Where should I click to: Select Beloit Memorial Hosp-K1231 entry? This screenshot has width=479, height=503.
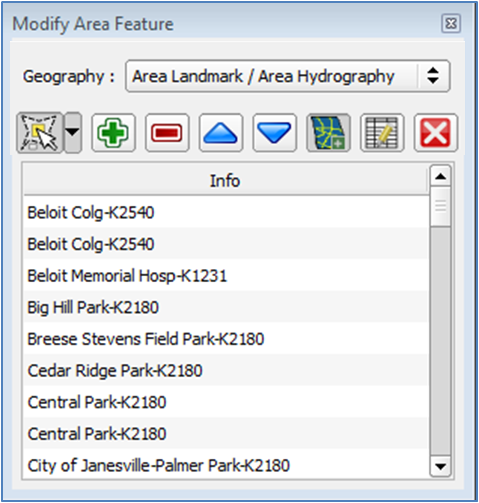click(x=225, y=276)
